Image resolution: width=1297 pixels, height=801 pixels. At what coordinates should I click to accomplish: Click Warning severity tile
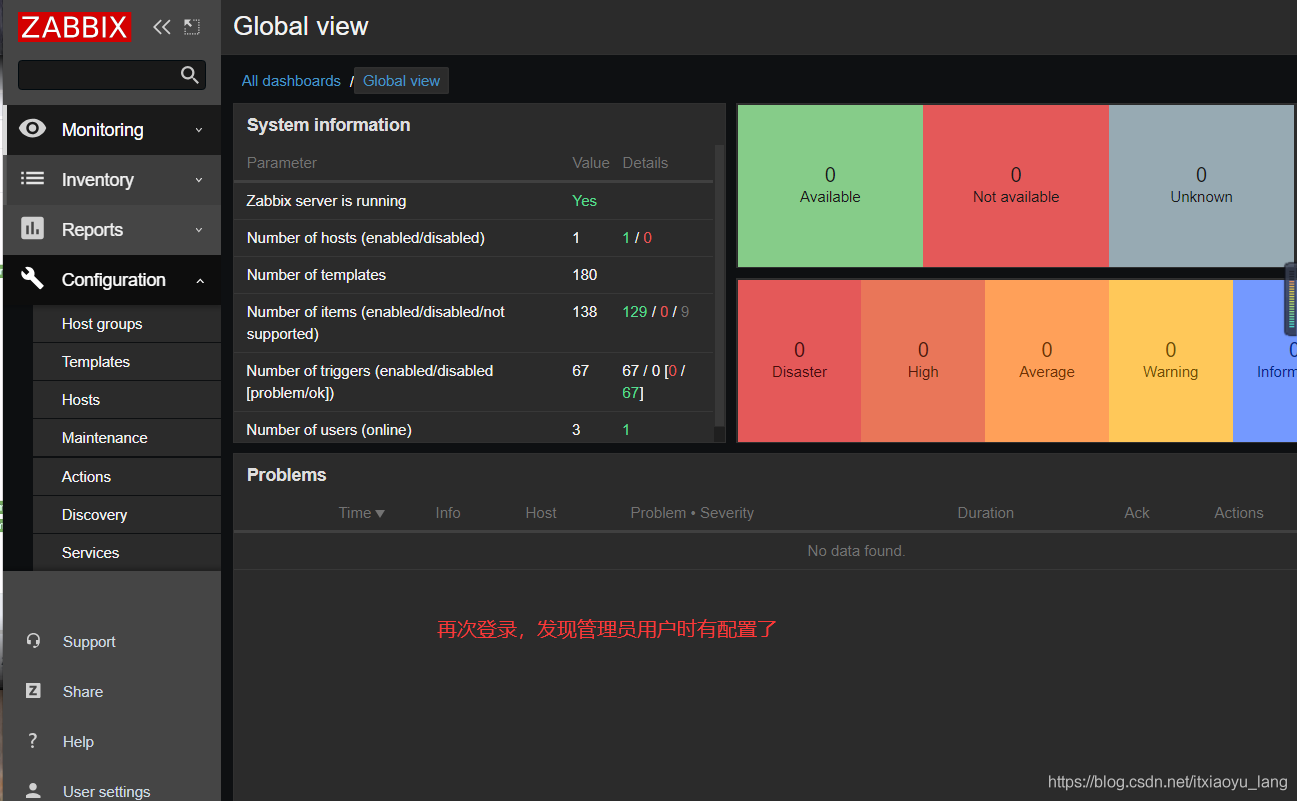click(1171, 361)
